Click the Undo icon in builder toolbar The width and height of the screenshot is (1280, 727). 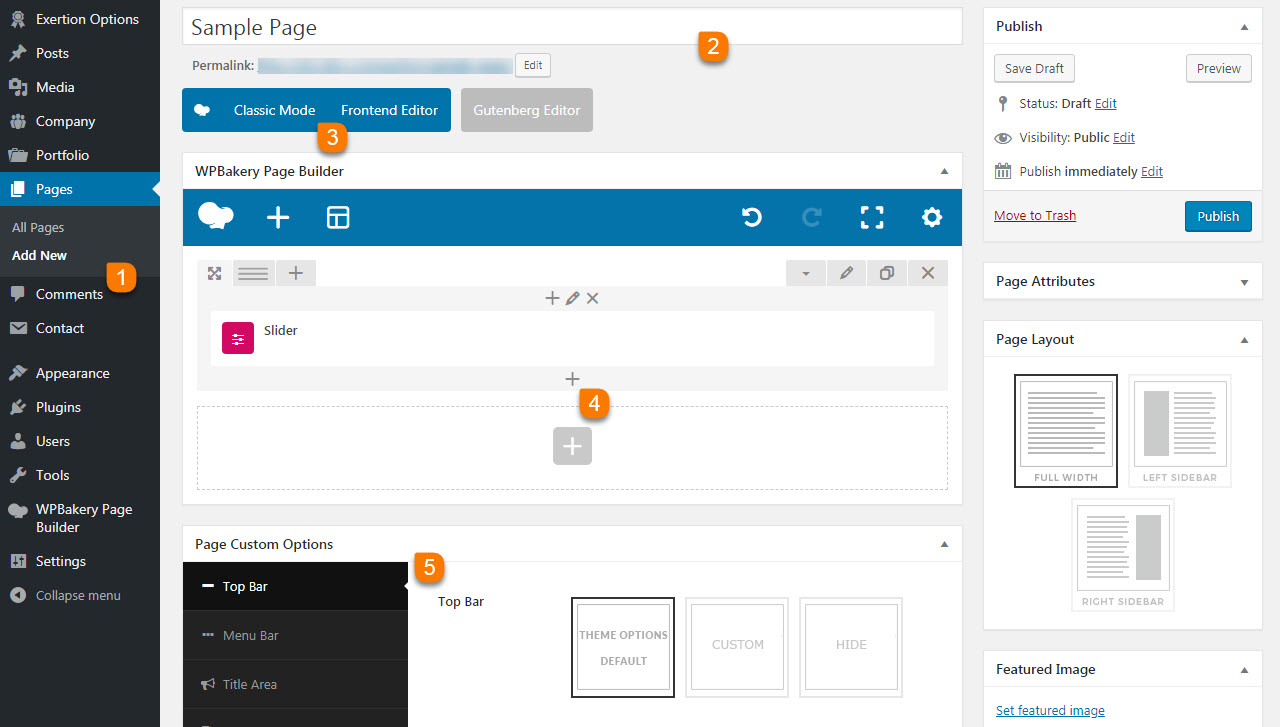tap(752, 217)
